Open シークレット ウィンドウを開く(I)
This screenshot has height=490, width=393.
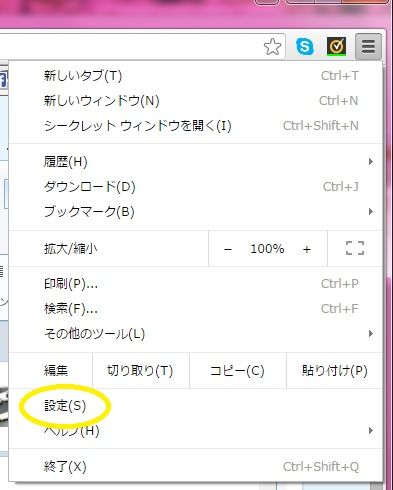(x=196, y=126)
